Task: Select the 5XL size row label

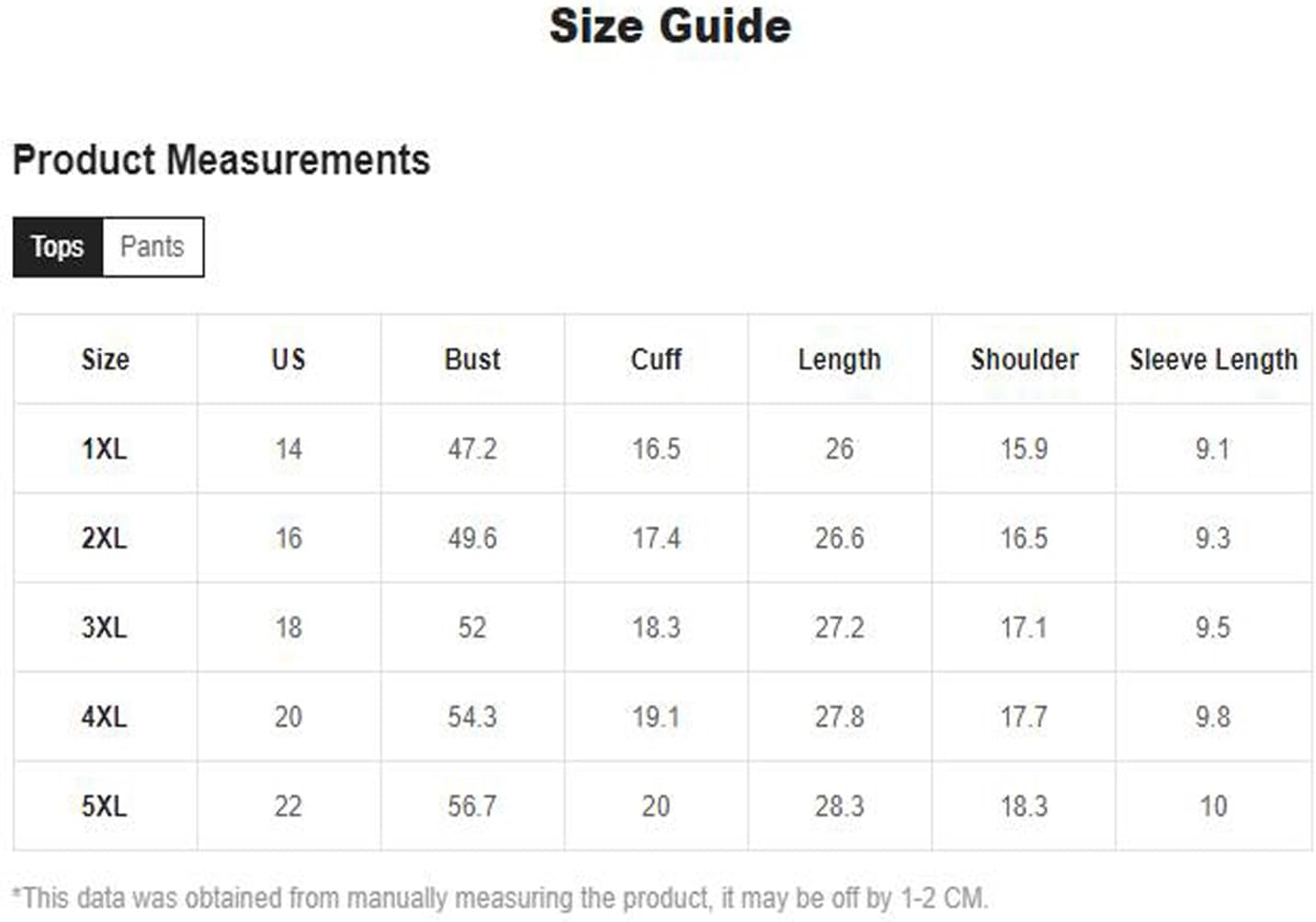Action: pyautogui.click(x=105, y=806)
